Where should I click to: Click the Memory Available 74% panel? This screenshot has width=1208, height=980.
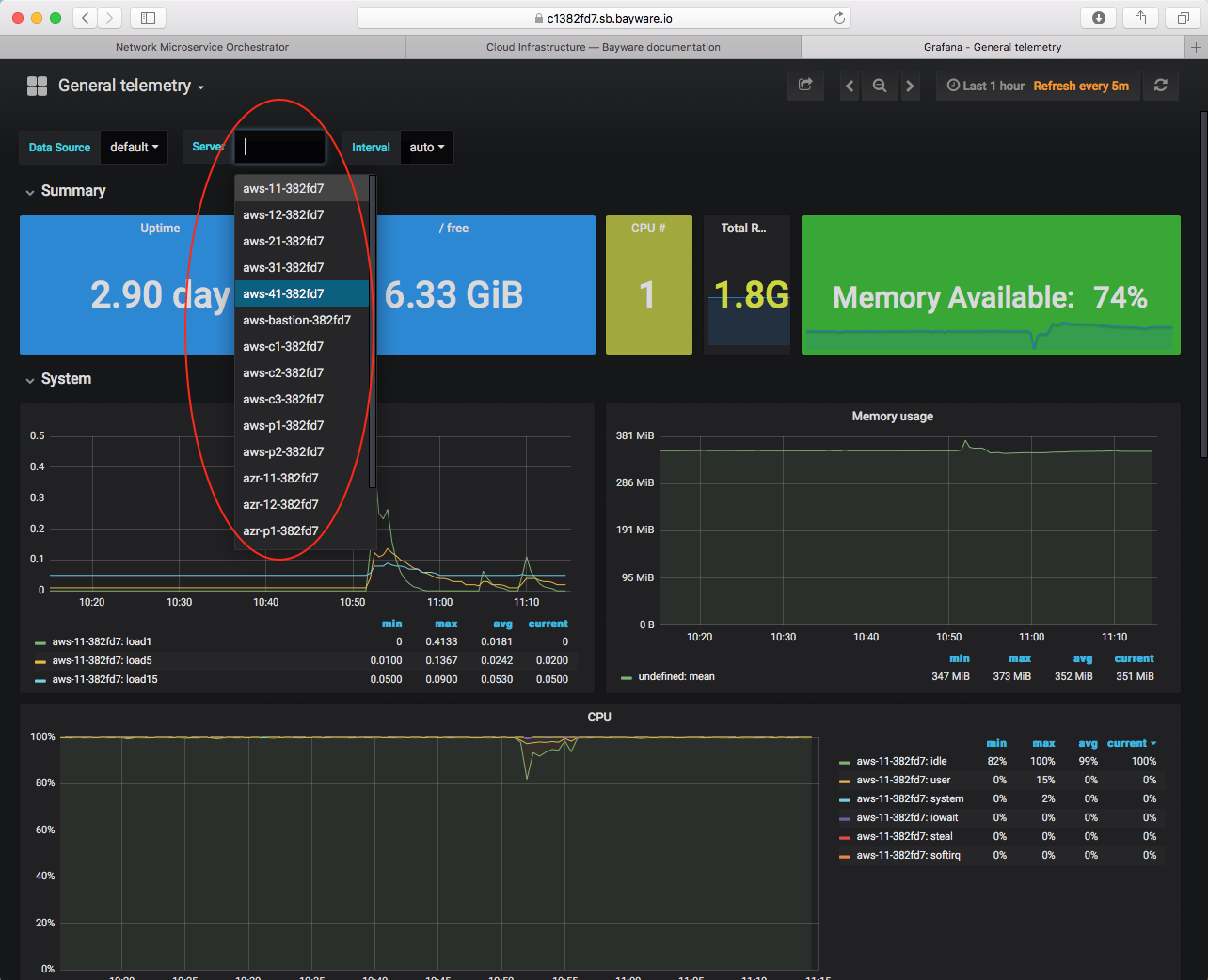coord(991,285)
